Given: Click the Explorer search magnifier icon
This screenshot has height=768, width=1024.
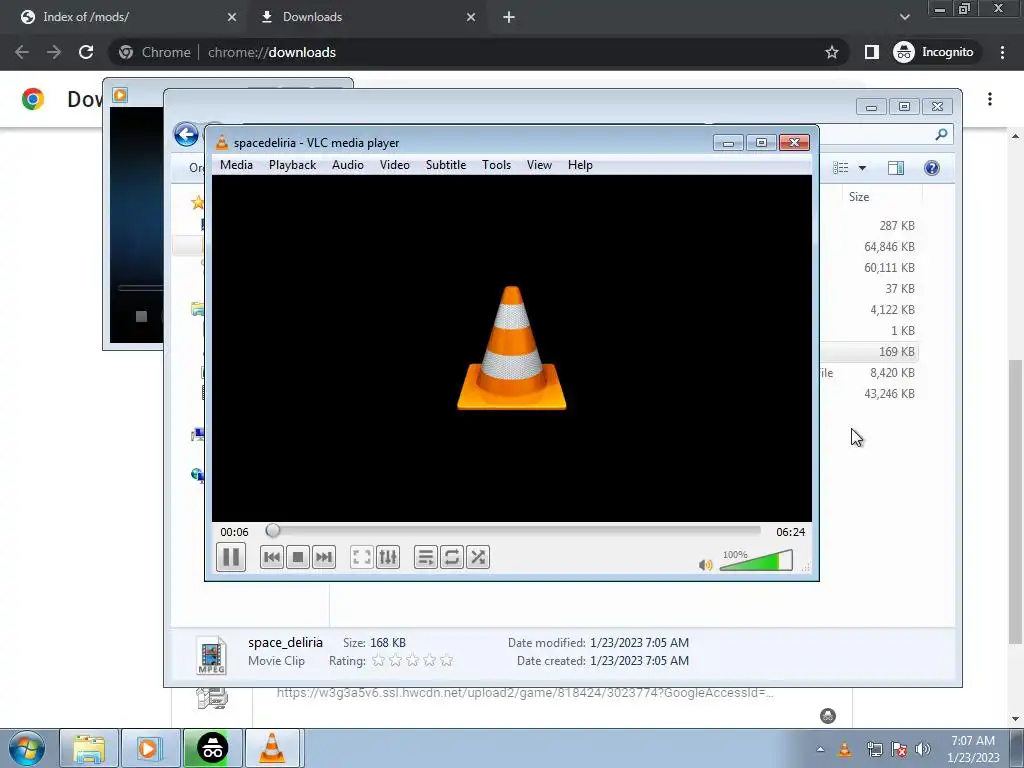Looking at the screenshot, I should [941, 135].
